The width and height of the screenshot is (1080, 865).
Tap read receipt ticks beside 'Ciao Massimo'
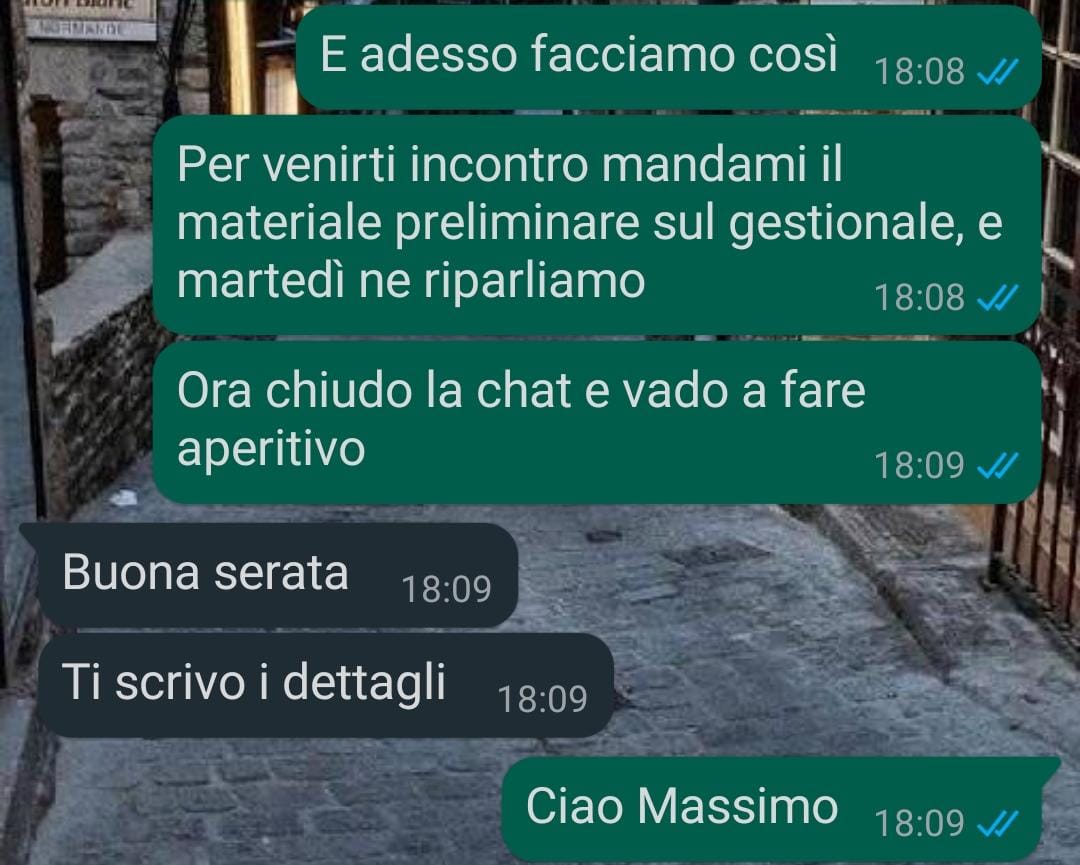coord(998,823)
